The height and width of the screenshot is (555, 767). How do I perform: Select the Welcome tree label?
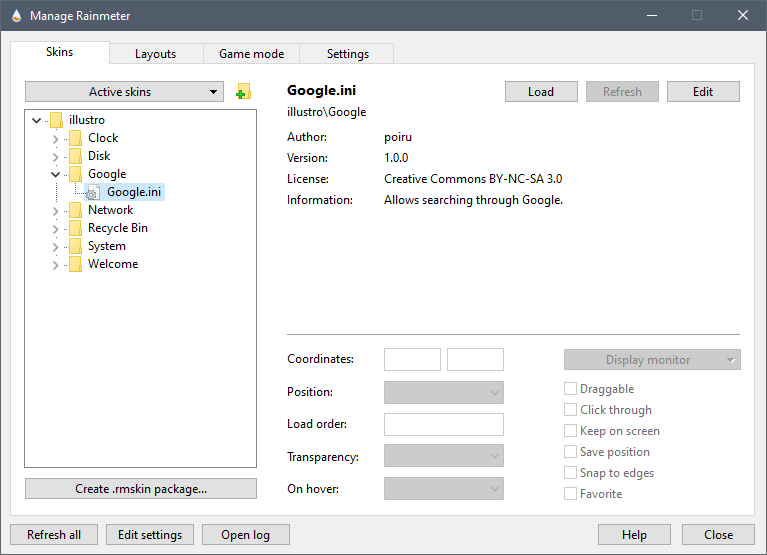click(x=113, y=264)
